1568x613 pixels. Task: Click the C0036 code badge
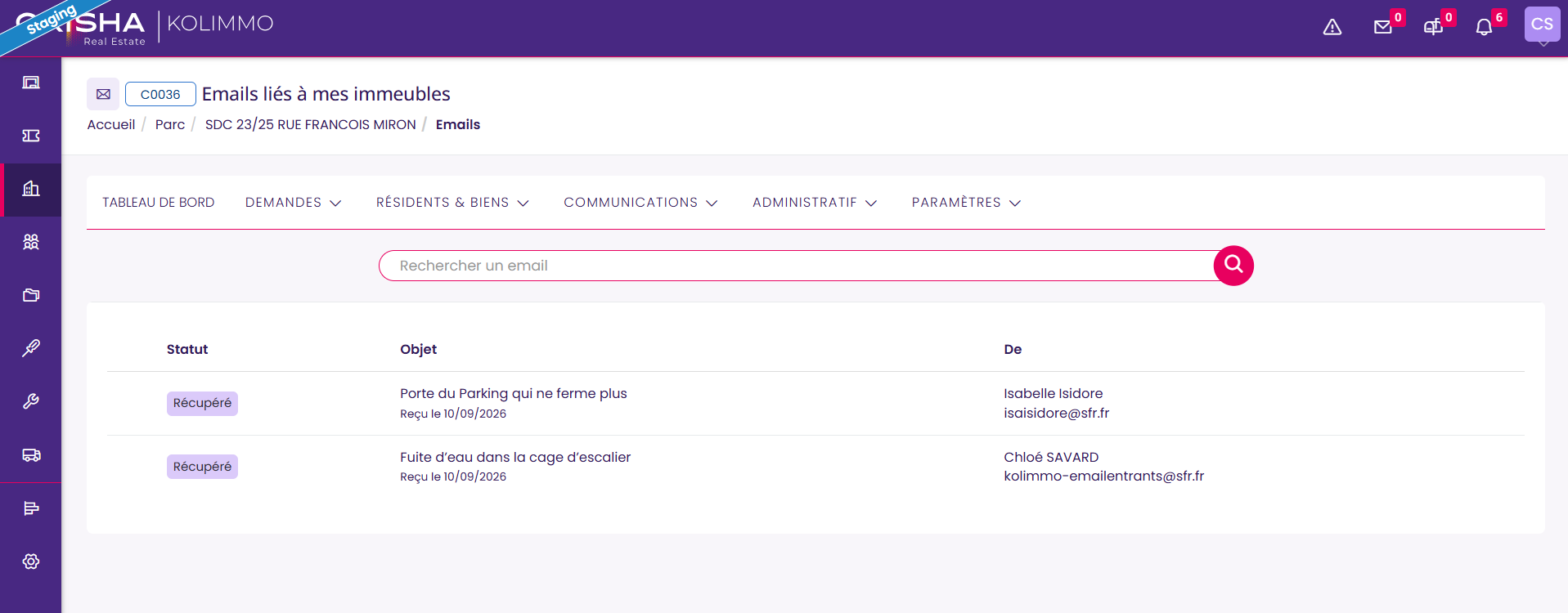(160, 94)
